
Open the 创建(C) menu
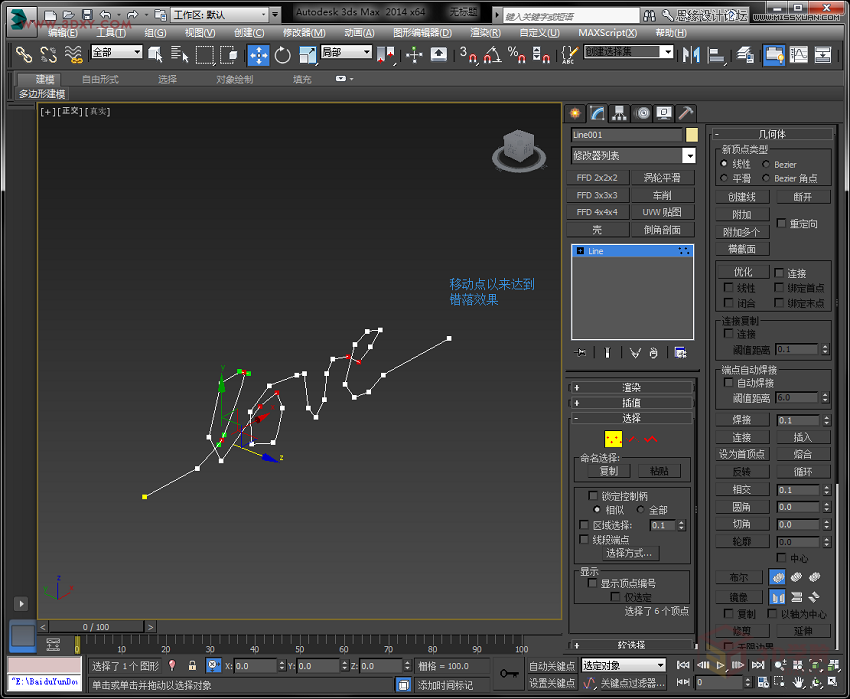(249, 33)
